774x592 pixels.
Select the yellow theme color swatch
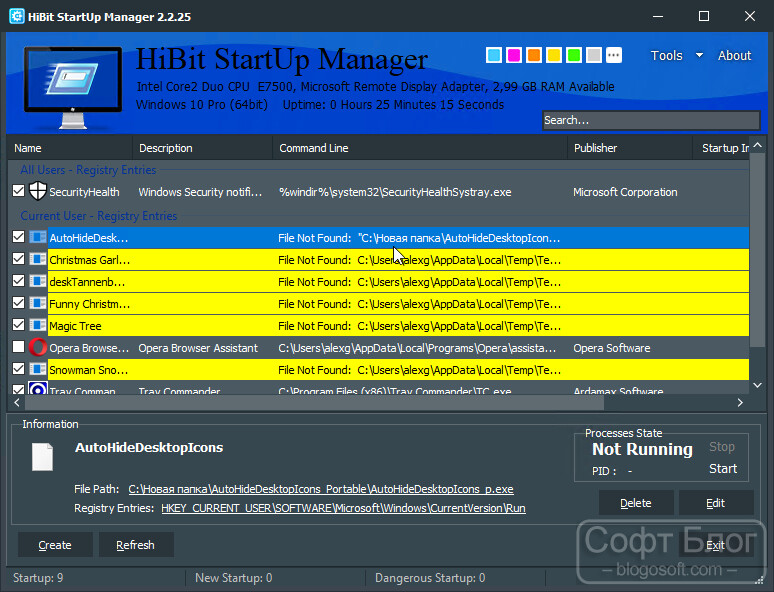[x=554, y=55]
